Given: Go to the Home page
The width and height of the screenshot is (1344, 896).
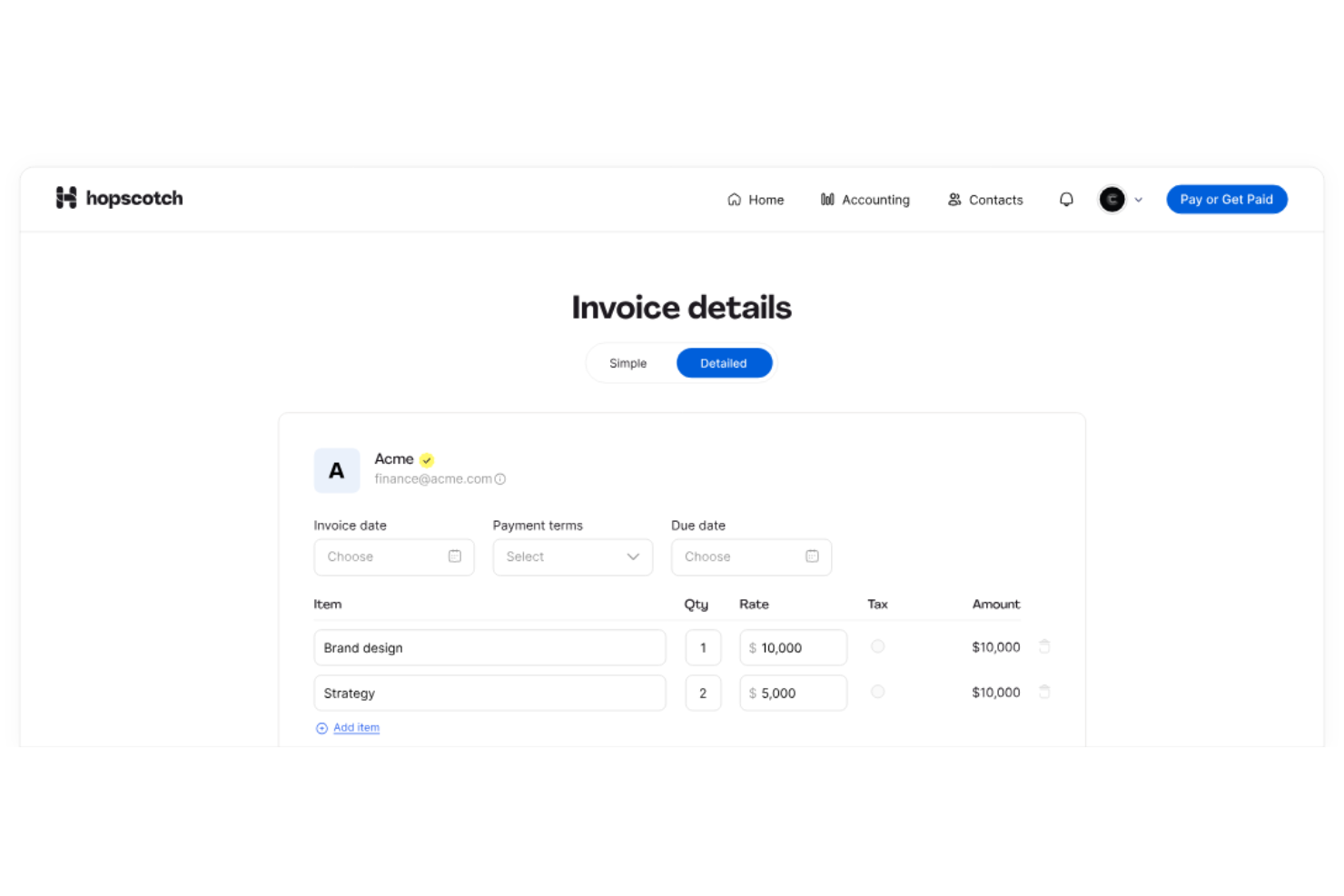Looking at the screenshot, I should [x=756, y=200].
